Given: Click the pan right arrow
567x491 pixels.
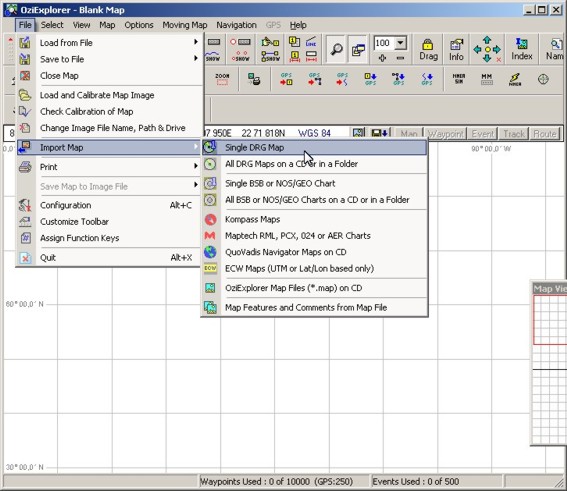Looking at the screenshot, I should [x=497, y=50].
